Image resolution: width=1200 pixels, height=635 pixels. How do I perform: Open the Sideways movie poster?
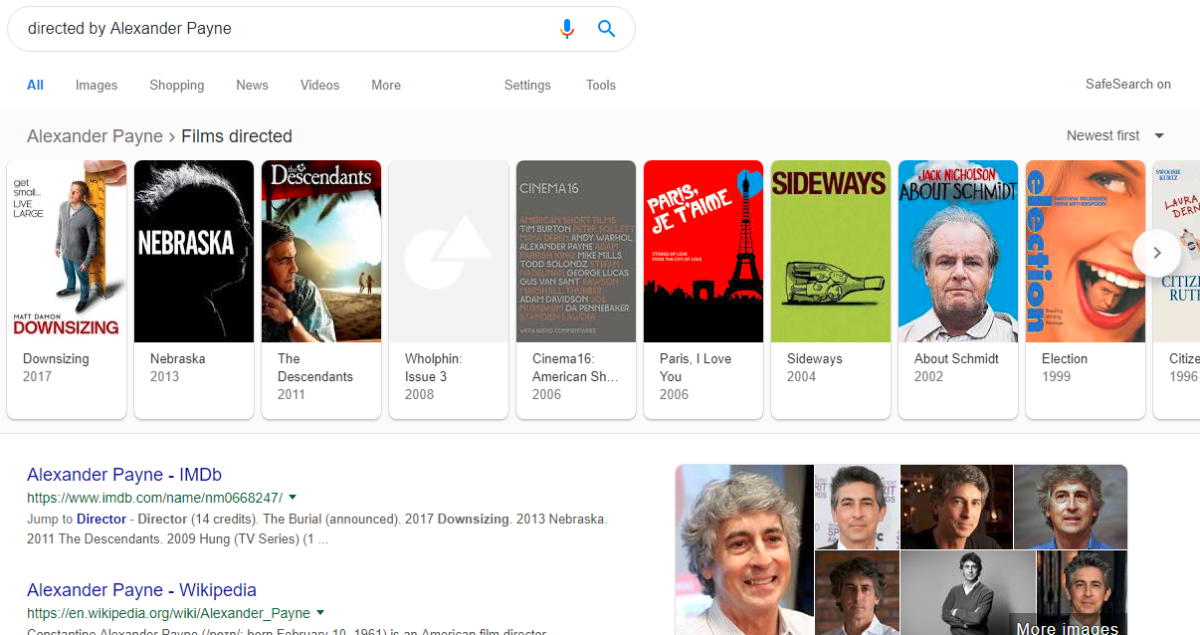[830, 251]
